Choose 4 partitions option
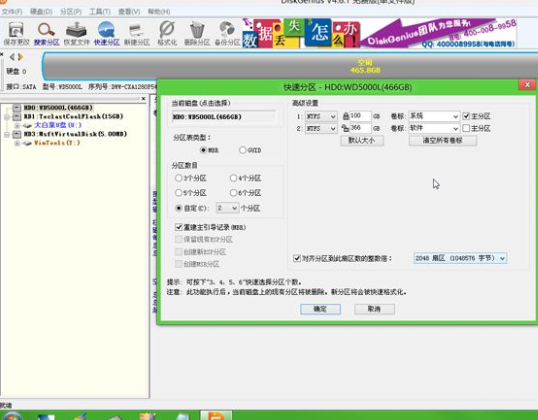Viewport: 538px width, 420px height. tap(233, 178)
